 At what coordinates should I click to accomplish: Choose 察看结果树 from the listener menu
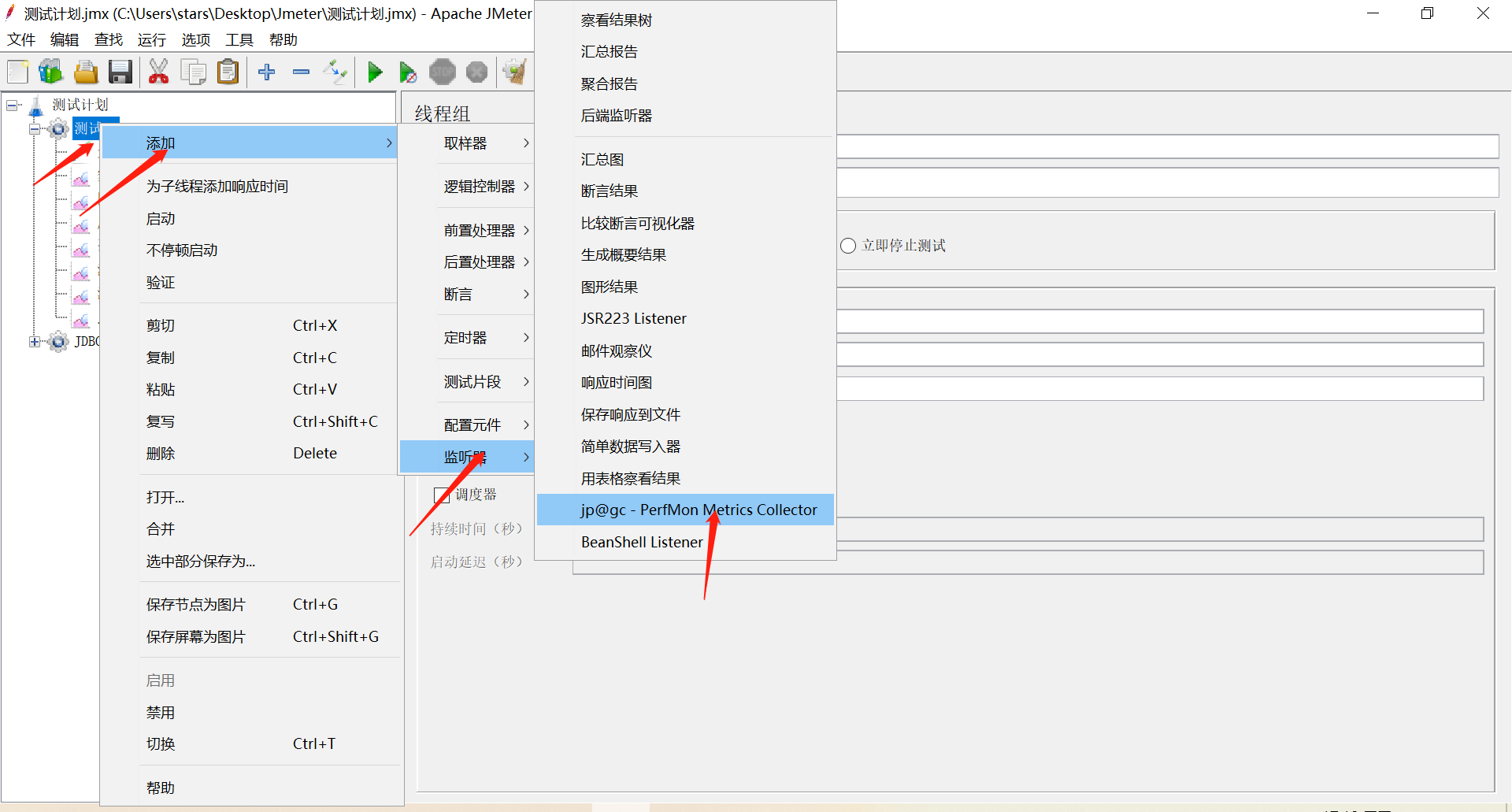pos(617,19)
